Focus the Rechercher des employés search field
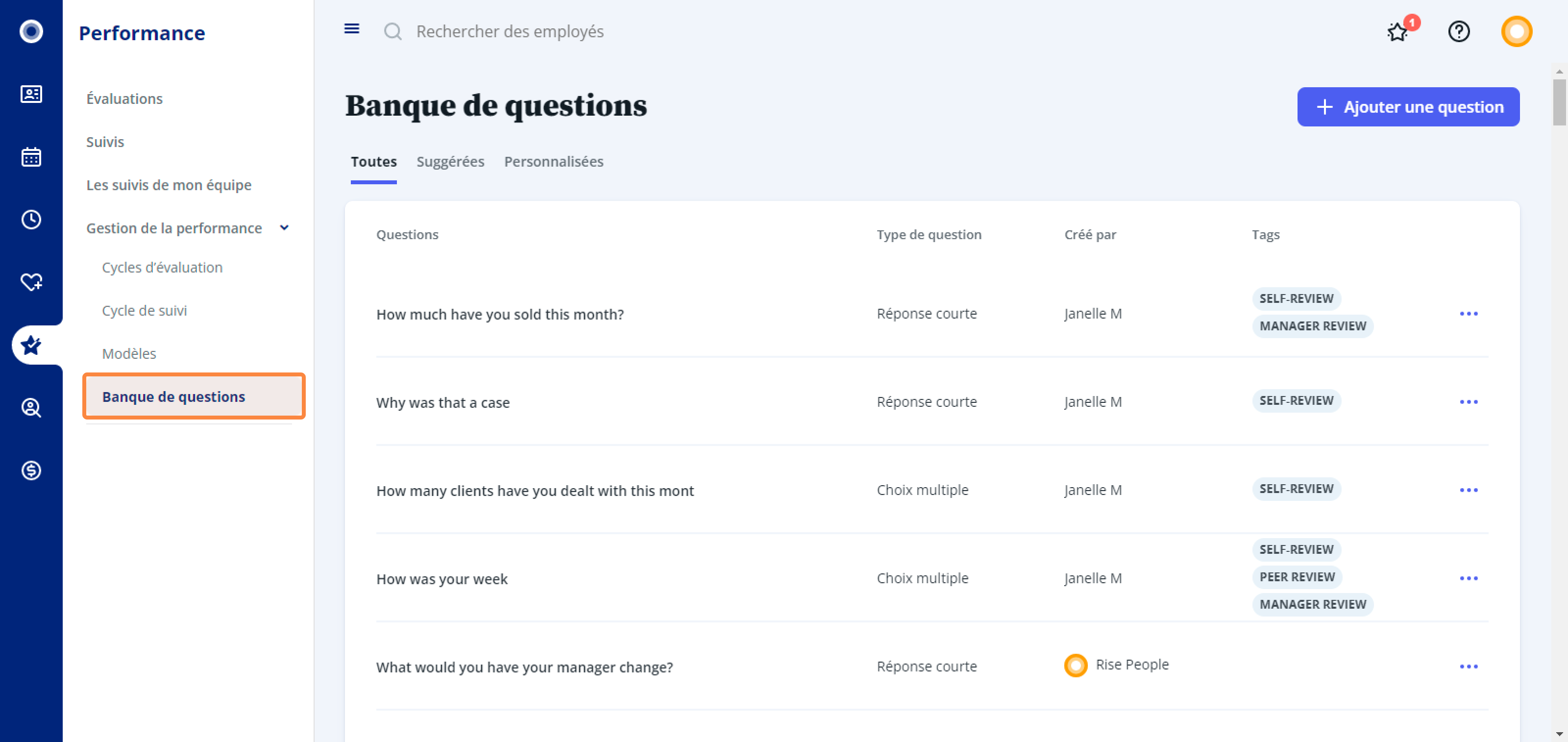 tap(510, 31)
